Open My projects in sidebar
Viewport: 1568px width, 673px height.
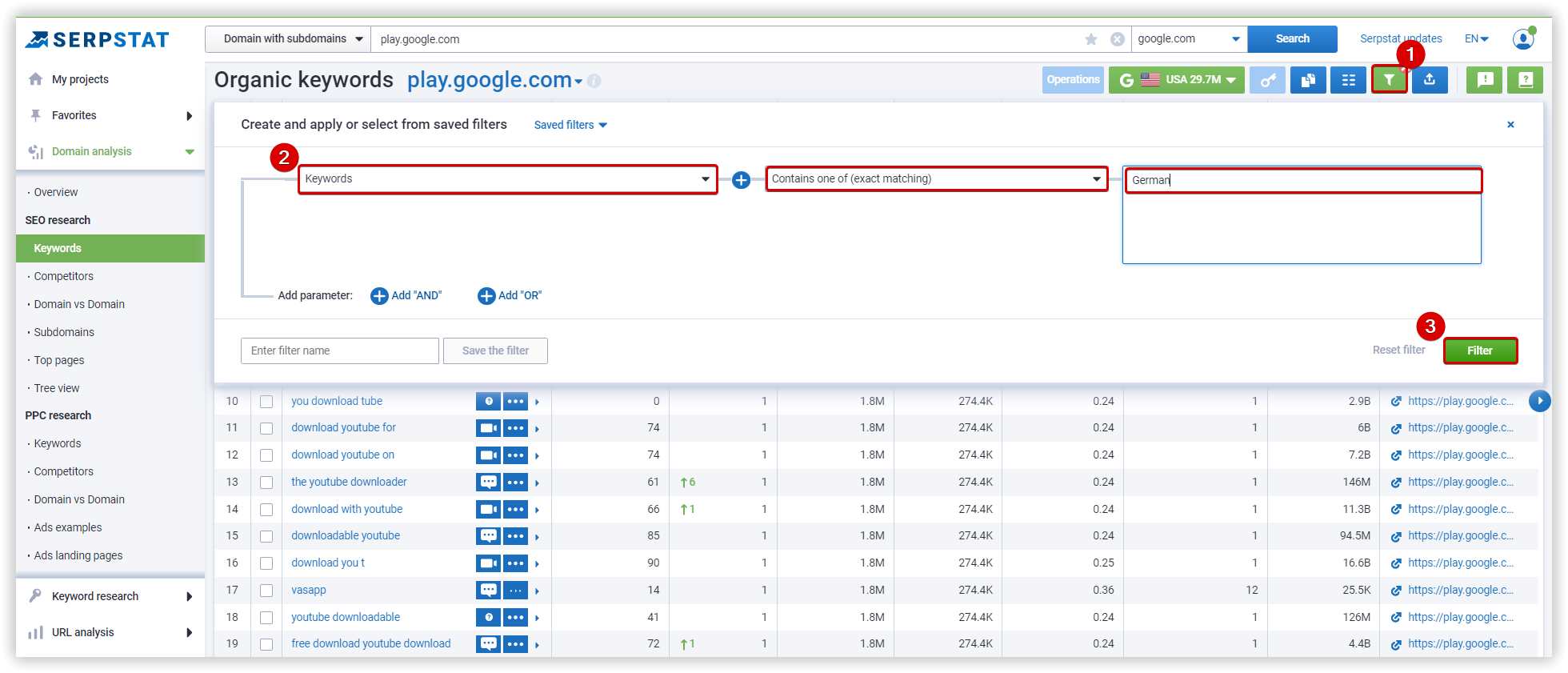point(80,80)
